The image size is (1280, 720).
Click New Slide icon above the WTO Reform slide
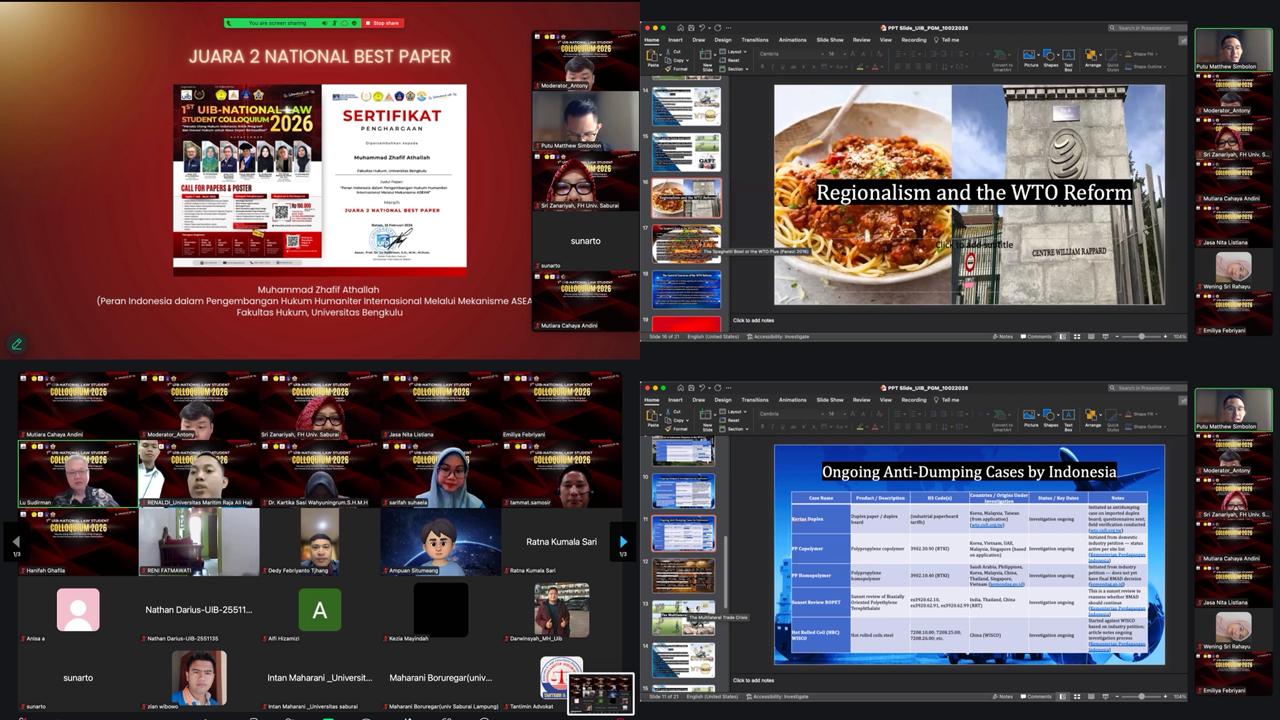click(x=708, y=58)
